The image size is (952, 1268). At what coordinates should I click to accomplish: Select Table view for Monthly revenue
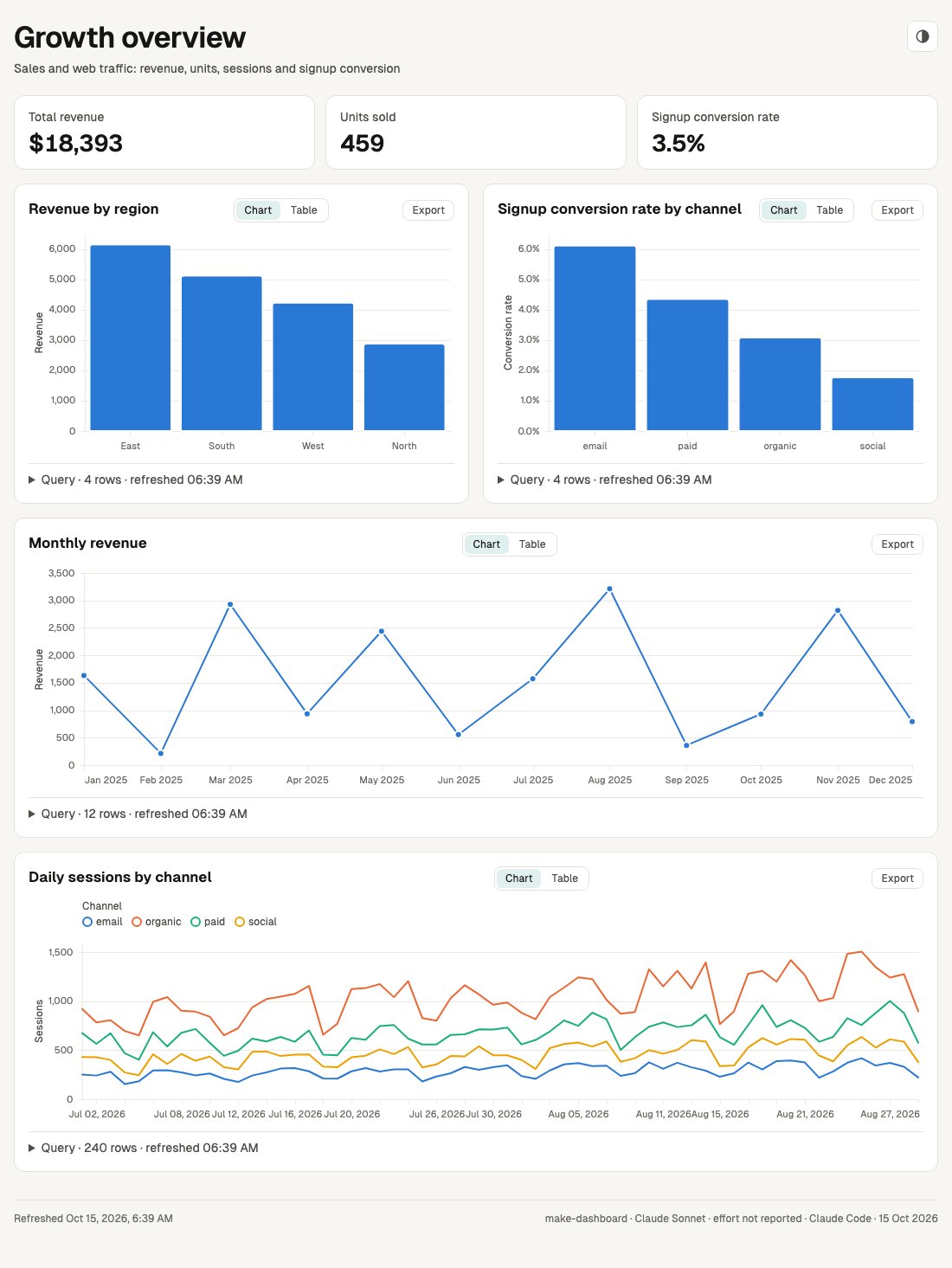coord(532,544)
